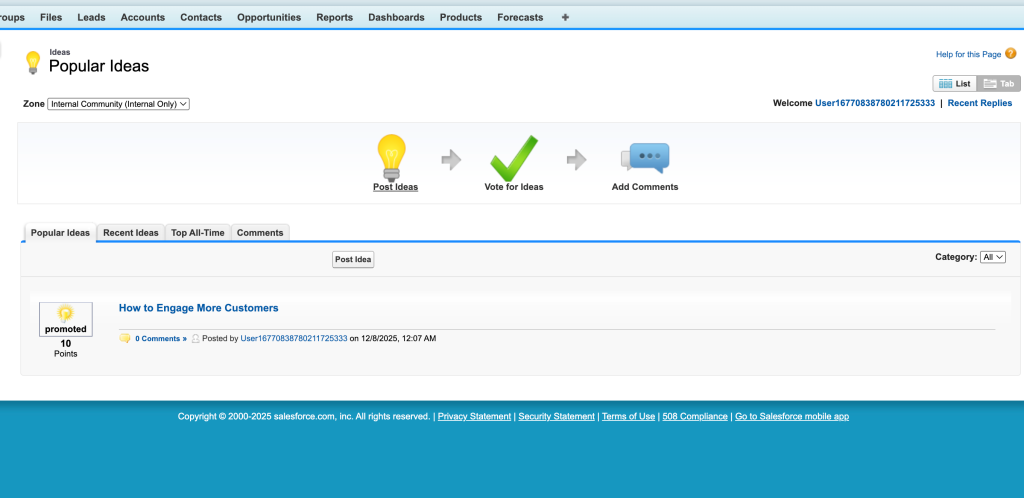Open the poster's user profile link under idea
This screenshot has width=1024, height=498.
click(x=294, y=339)
